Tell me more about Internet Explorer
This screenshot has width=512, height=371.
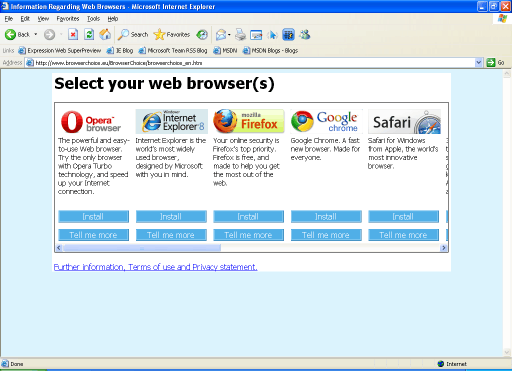click(171, 235)
